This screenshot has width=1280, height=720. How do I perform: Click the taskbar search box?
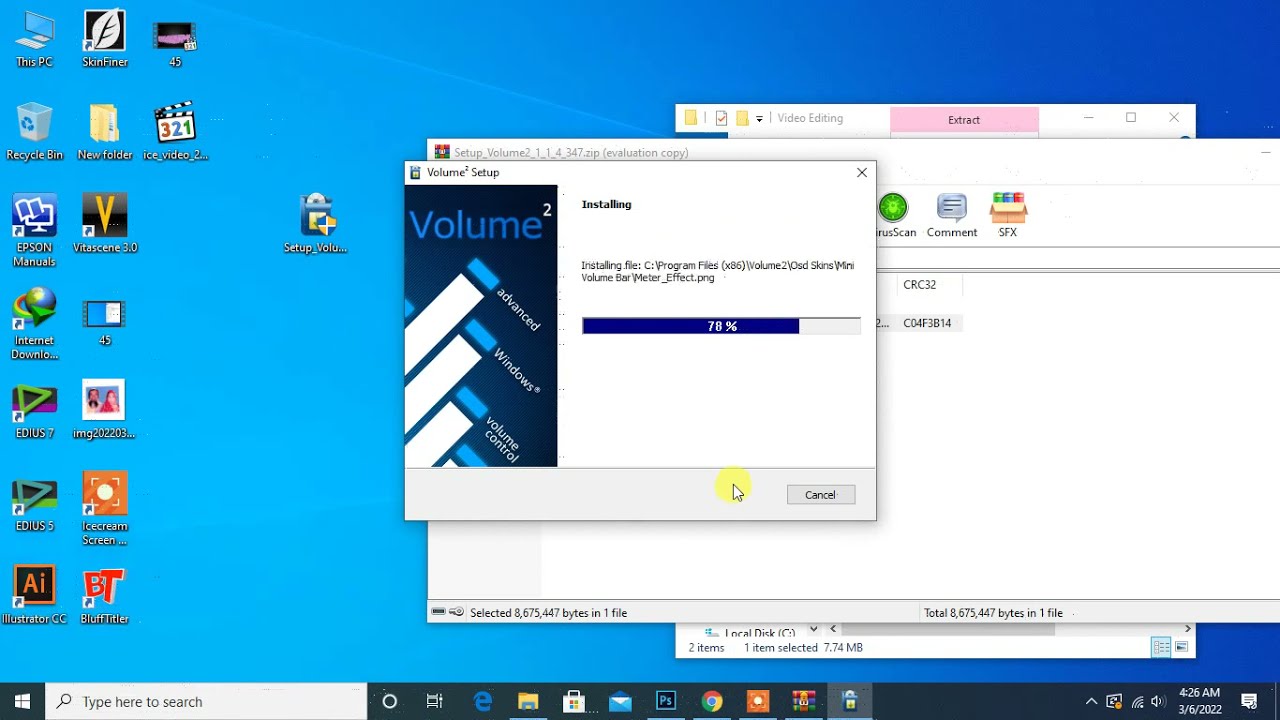[207, 701]
